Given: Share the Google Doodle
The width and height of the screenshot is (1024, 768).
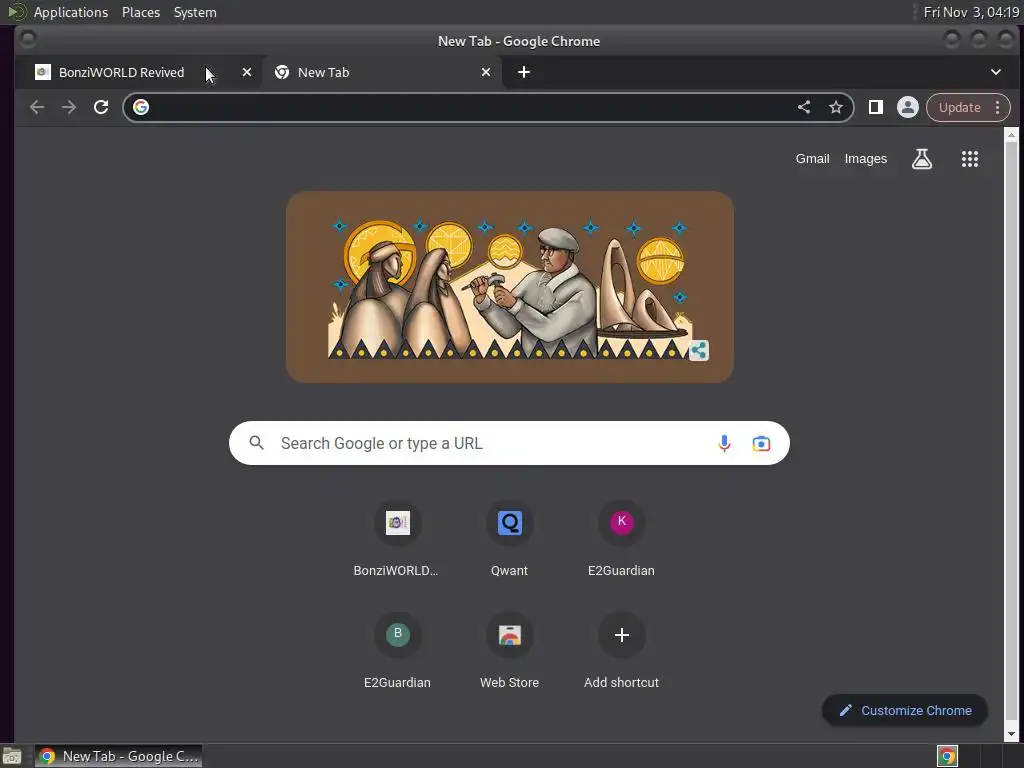Looking at the screenshot, I should point(699,351).
